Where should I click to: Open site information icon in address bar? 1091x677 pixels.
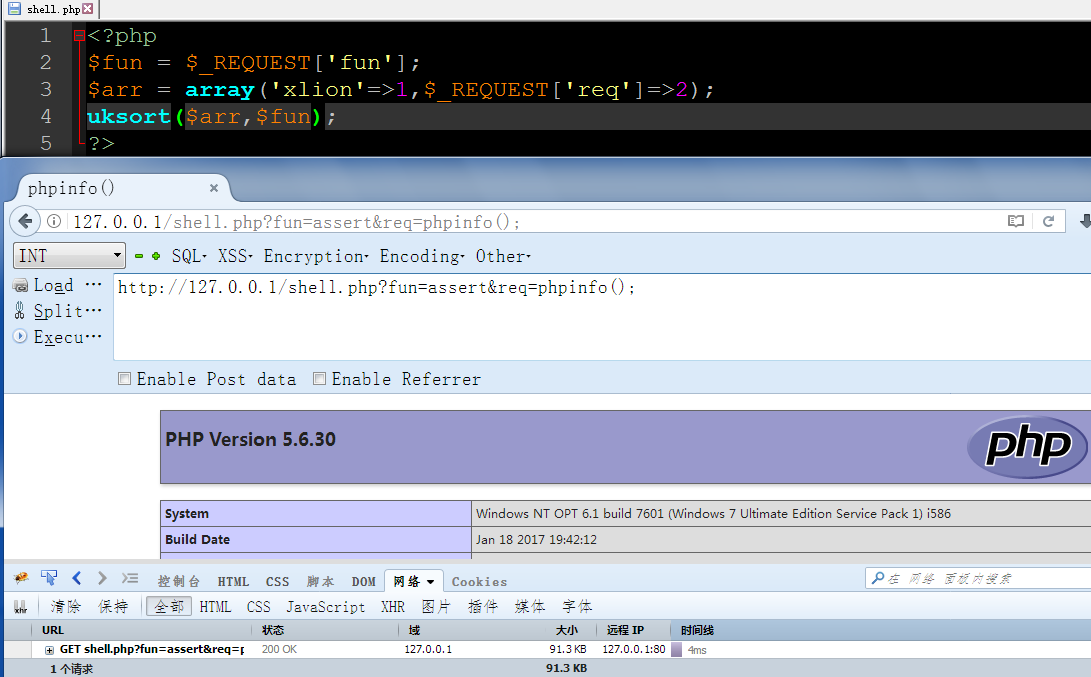pyautogui.click(x=54, y=221)
